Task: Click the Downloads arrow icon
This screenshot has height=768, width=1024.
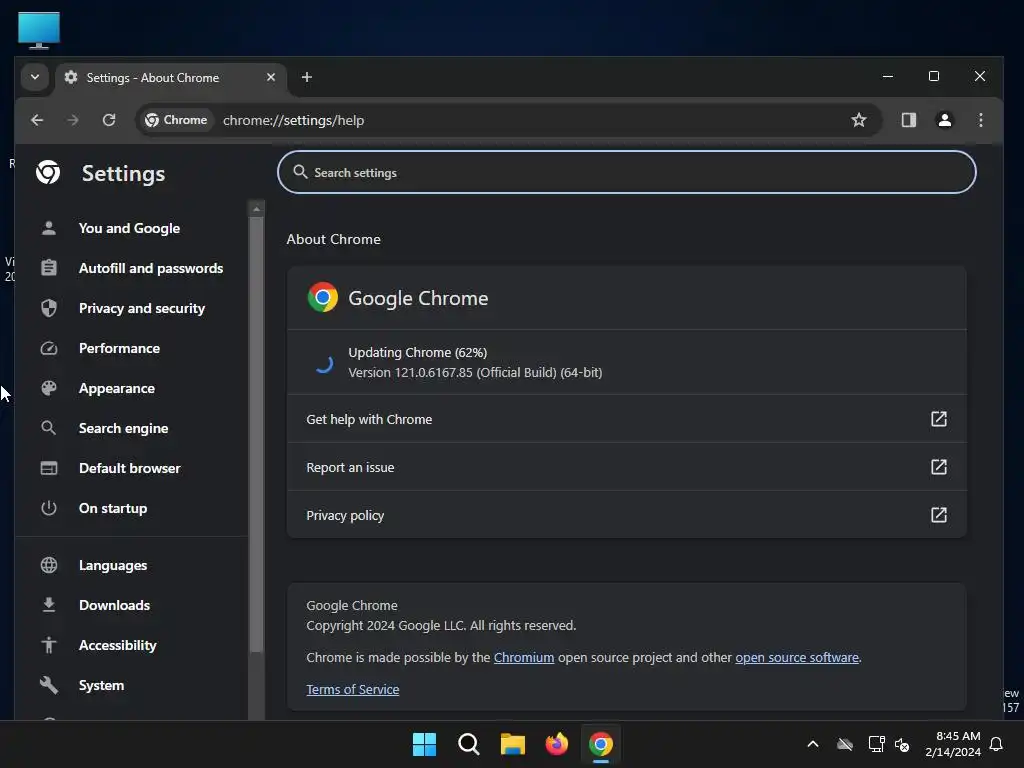Action: coord(48,605)
